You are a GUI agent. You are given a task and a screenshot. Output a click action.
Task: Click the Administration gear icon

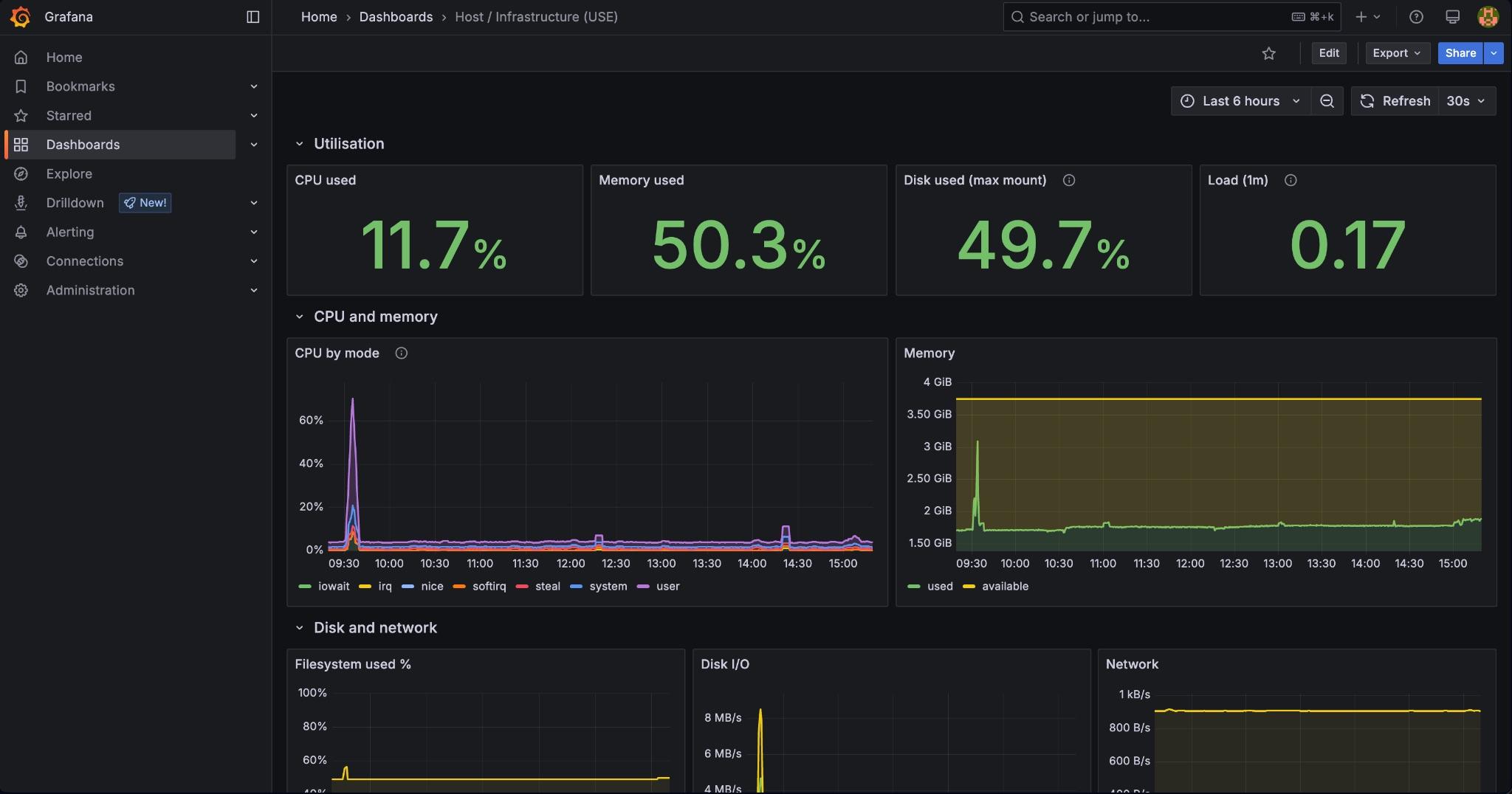(21, 290)
